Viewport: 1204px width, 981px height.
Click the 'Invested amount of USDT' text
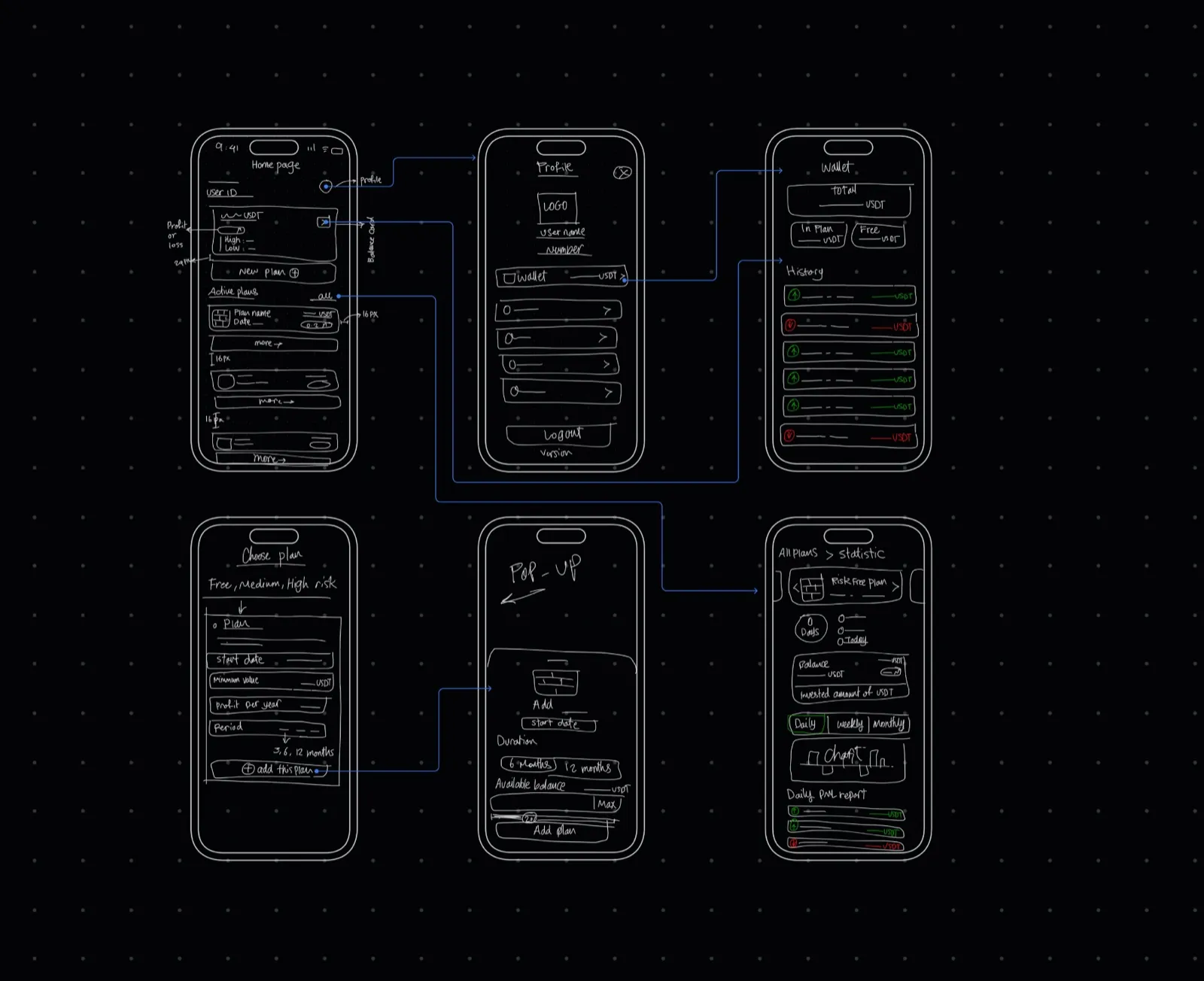click(846, 694)
